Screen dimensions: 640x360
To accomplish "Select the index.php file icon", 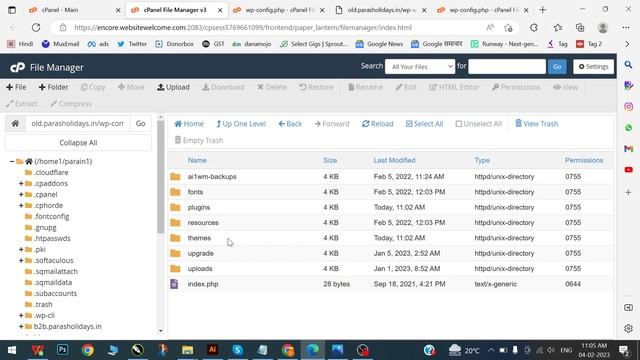I will [x=174, y=284].
